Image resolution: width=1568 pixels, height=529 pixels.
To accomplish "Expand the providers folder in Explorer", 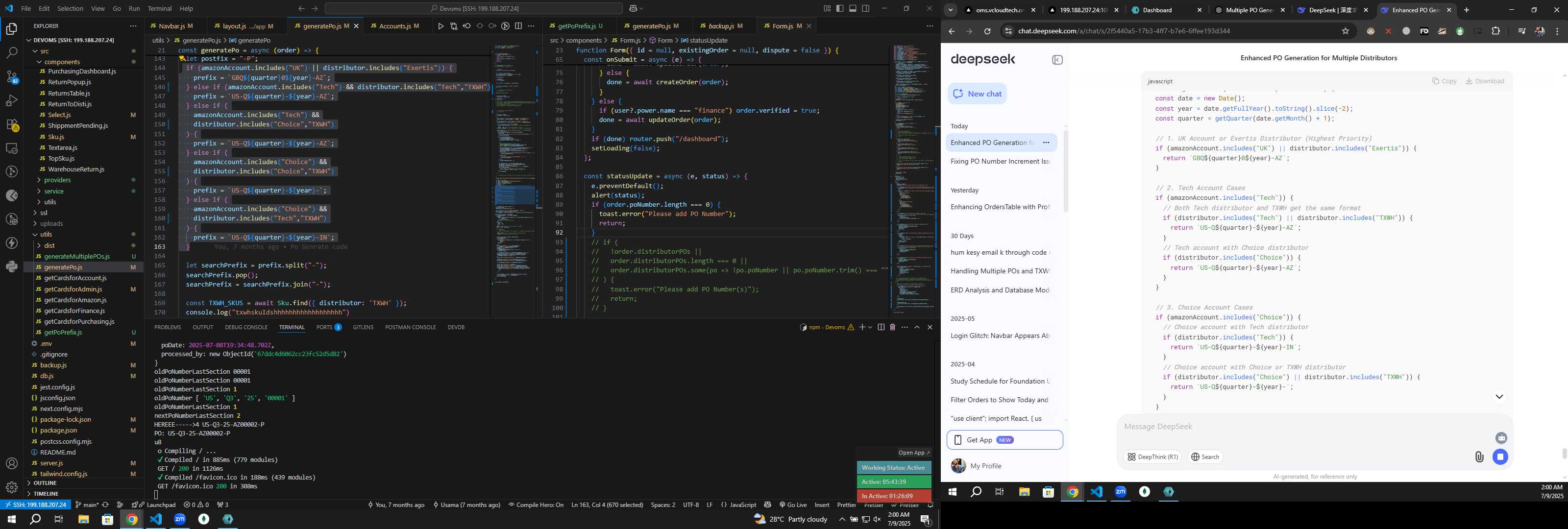I will [57, 180].
